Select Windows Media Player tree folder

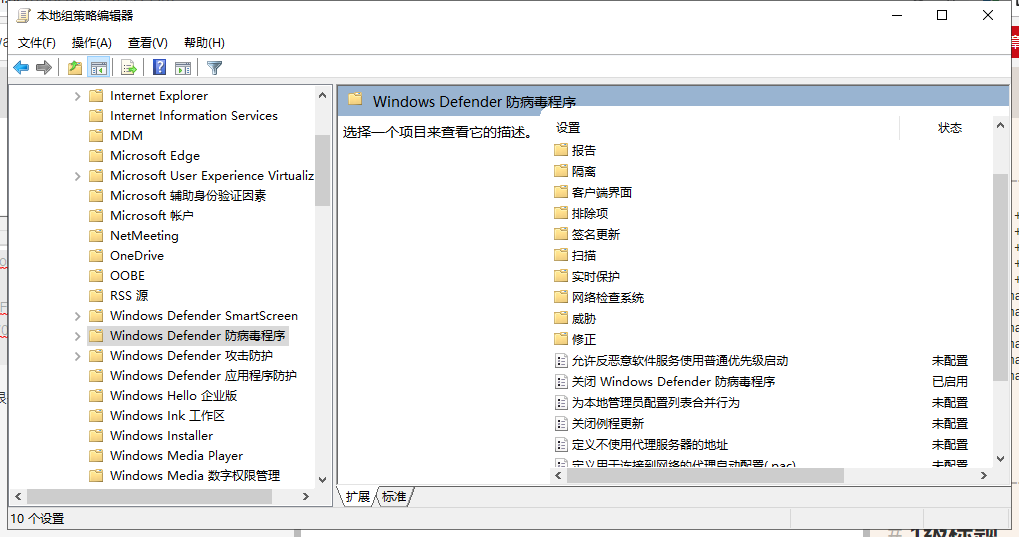[x=176, y=456]
